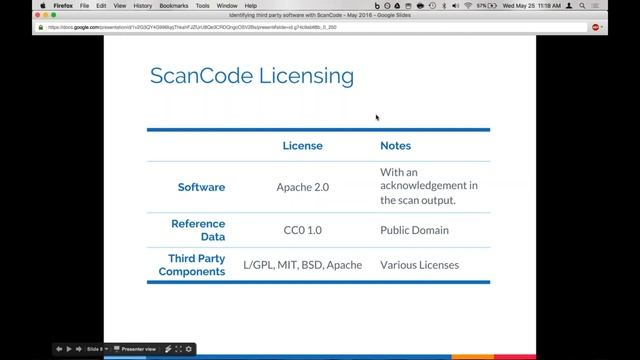Image resolution: width=640 pixels, height=360 pixels.
Task: Open the Edit menu
Action: [x=101, y=6]
